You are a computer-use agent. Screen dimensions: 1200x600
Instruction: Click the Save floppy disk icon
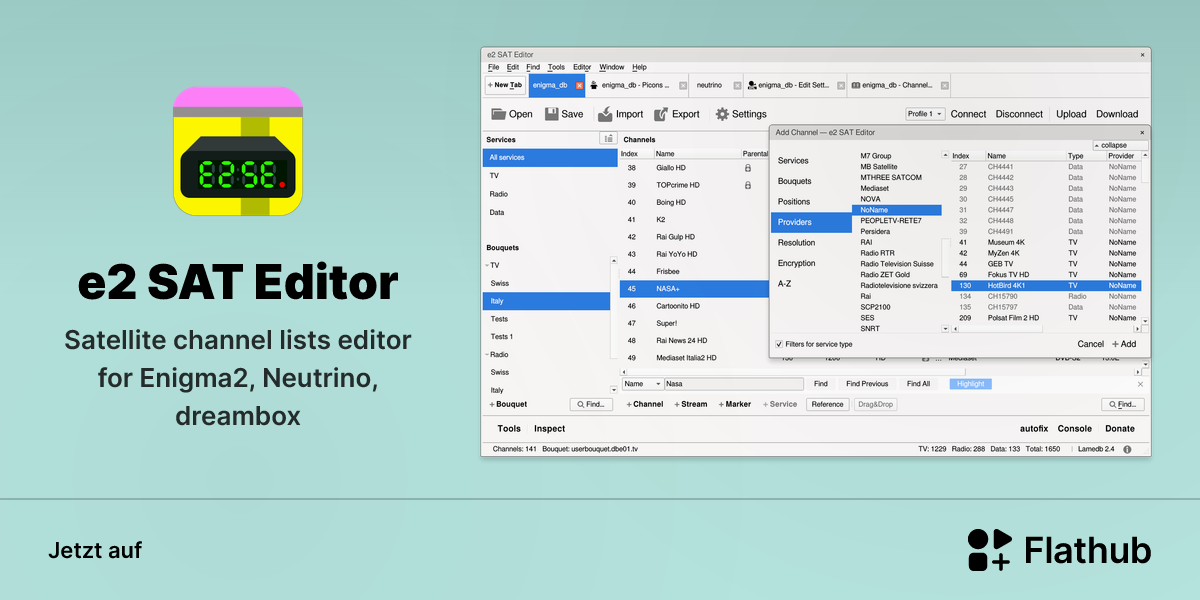(x=551, y=114)
